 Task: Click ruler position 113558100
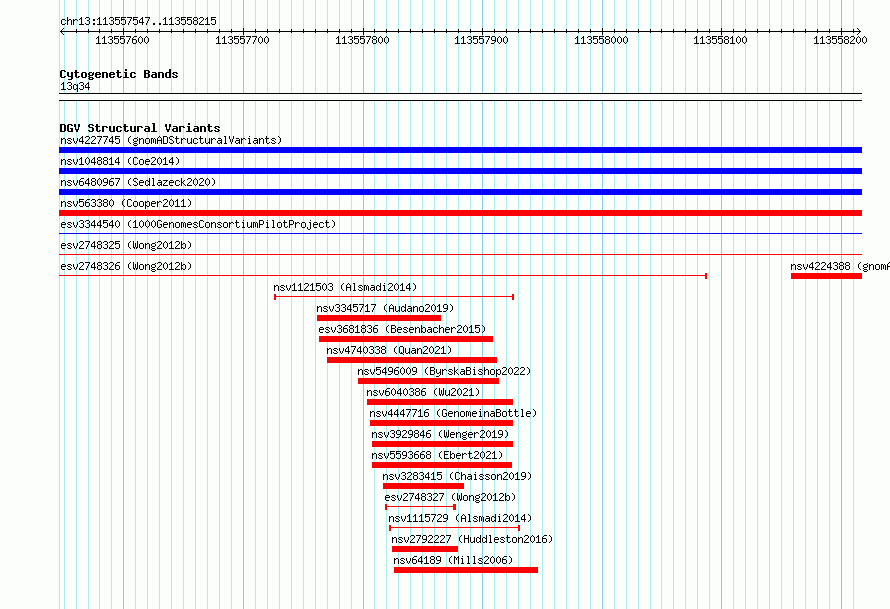[x=720, y=40]
